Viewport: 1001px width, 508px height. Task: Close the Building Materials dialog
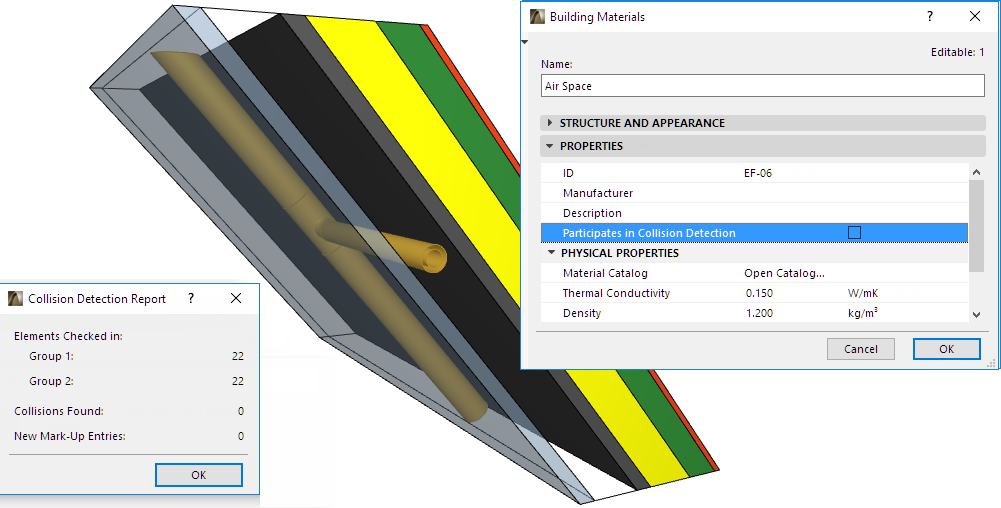[975, 17]
